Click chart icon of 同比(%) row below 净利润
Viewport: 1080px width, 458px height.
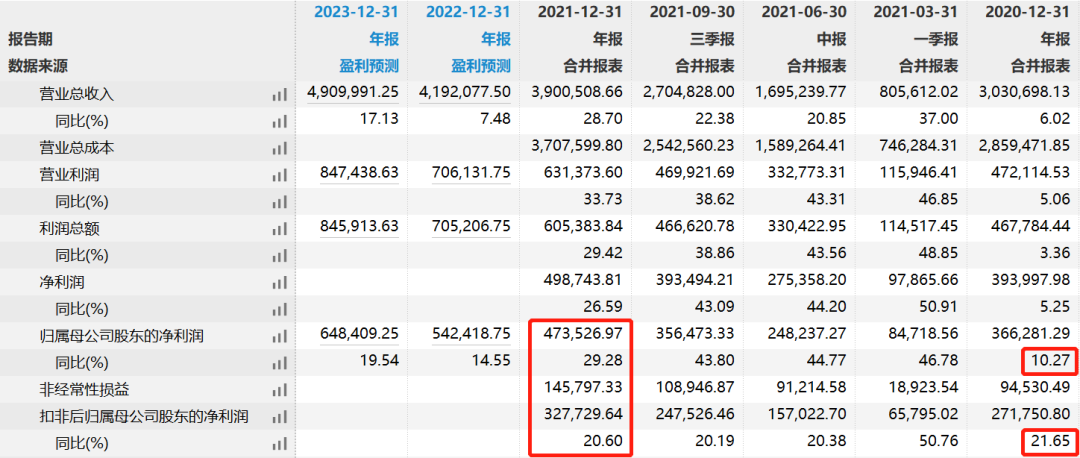tap(279, 308)
